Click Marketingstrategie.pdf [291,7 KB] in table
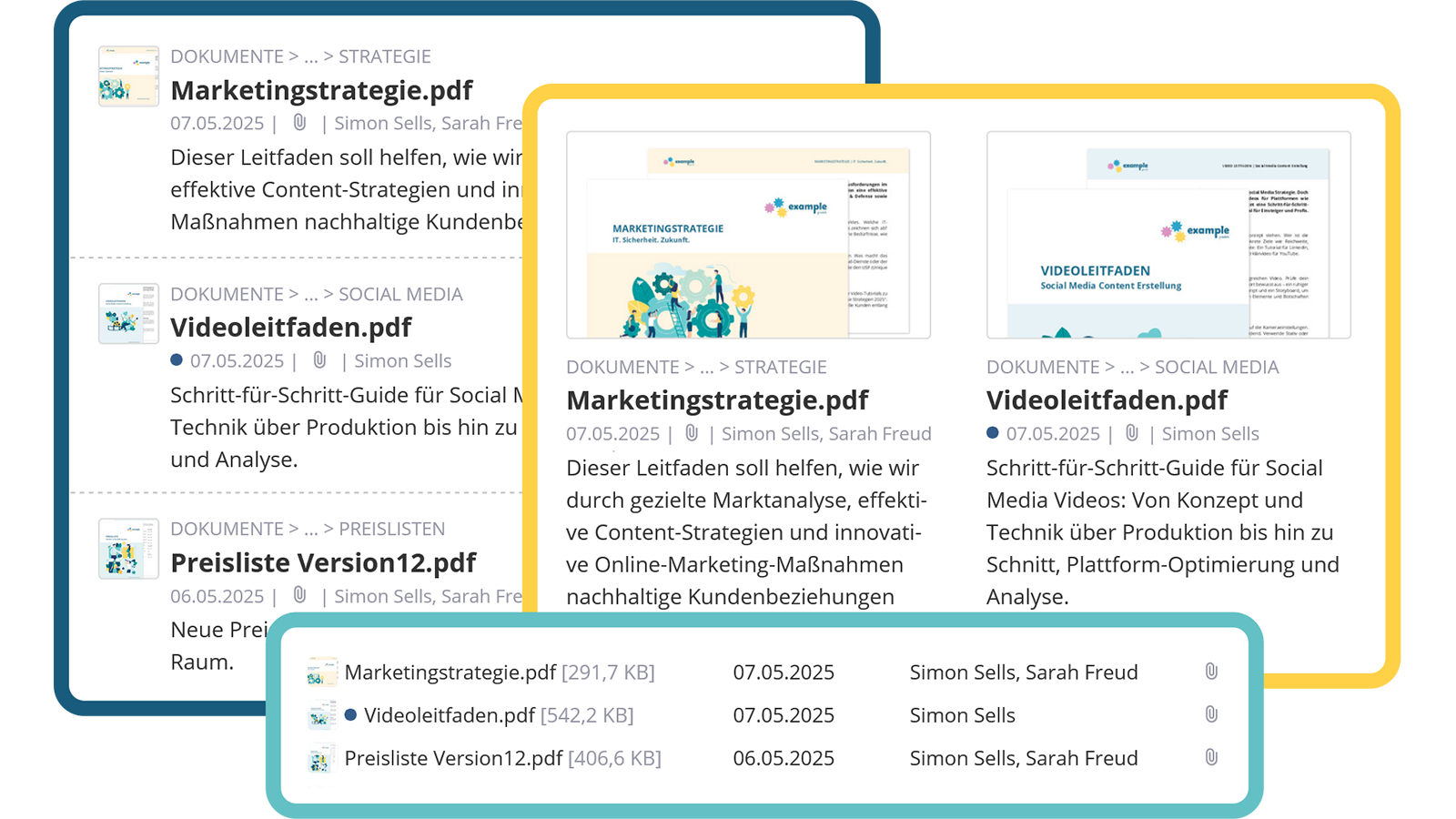The image size is (1456, 819). click(x=500, y=672)
